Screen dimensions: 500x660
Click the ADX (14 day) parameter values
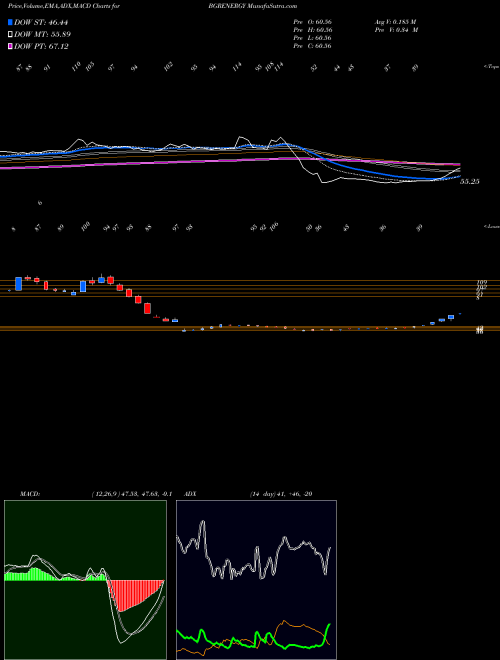pyautogui.click(x=281, y=494)
